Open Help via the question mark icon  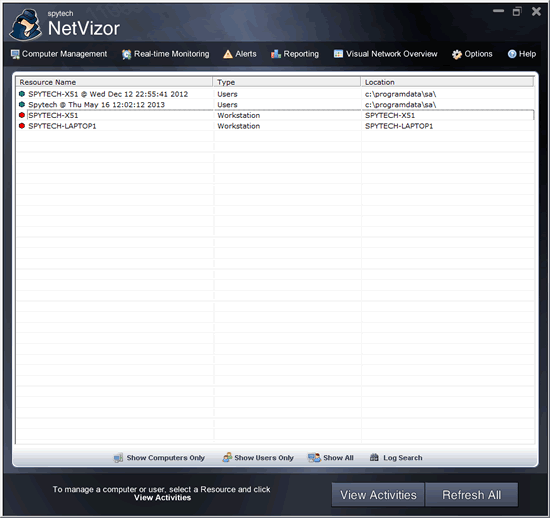(512, 54)
